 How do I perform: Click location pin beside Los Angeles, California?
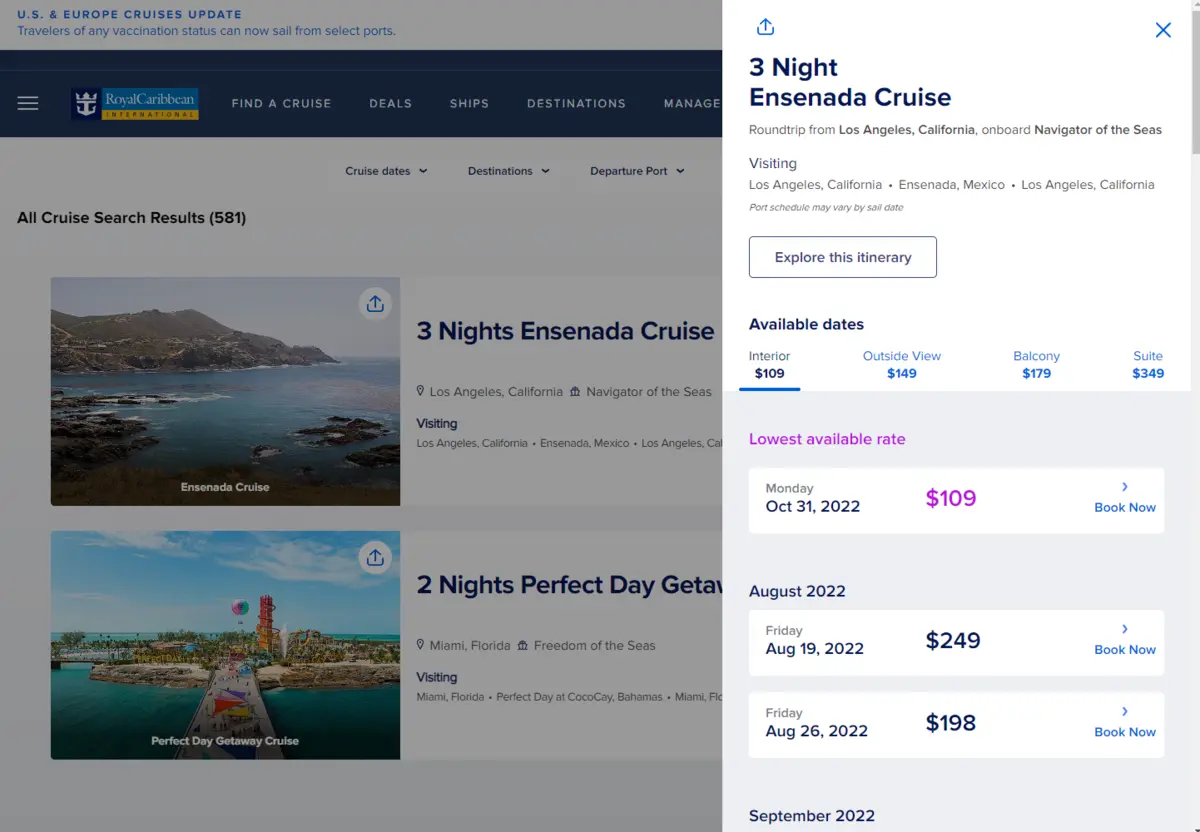(420, 392)
